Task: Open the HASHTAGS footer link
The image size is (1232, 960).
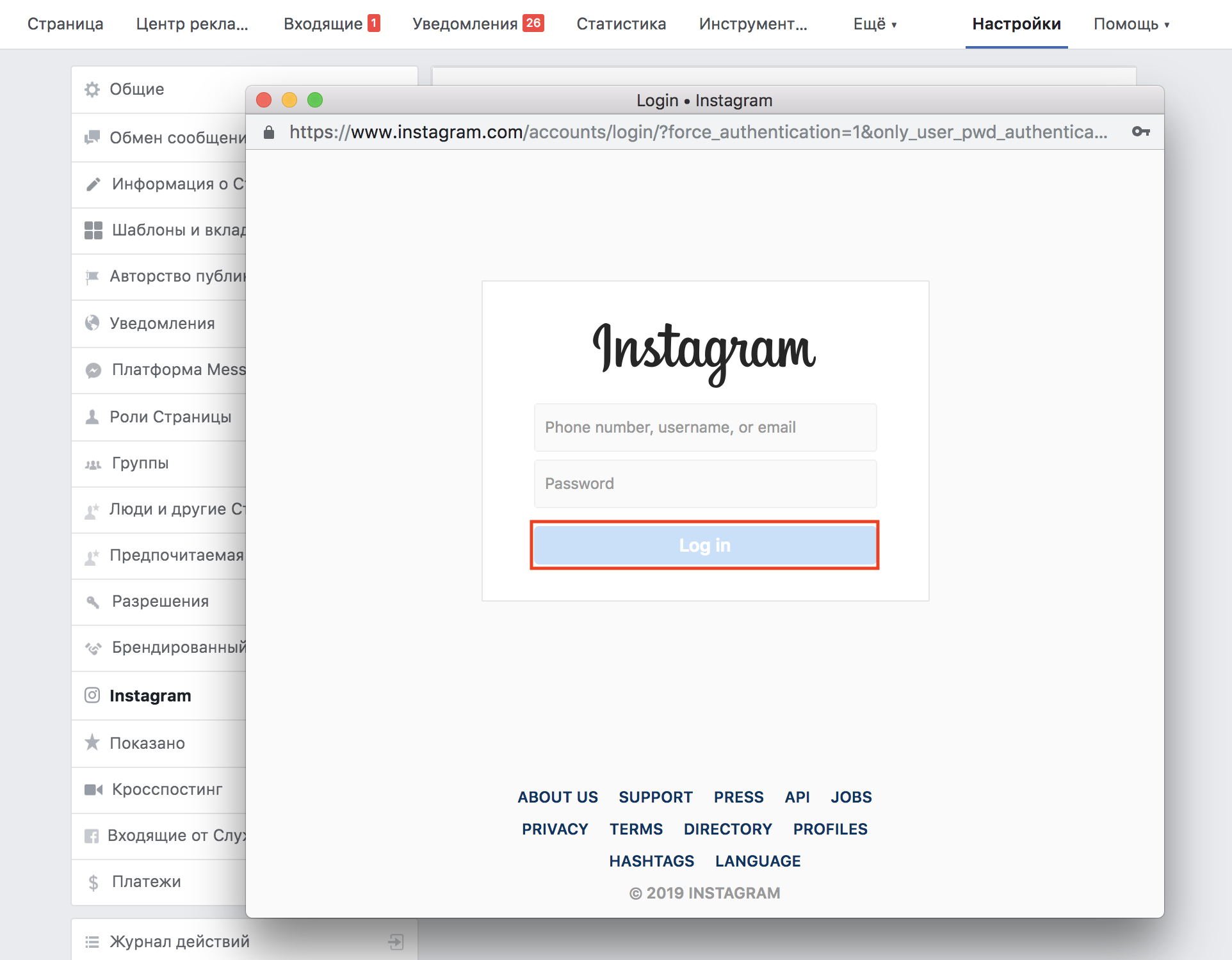Action: (652, 861)
